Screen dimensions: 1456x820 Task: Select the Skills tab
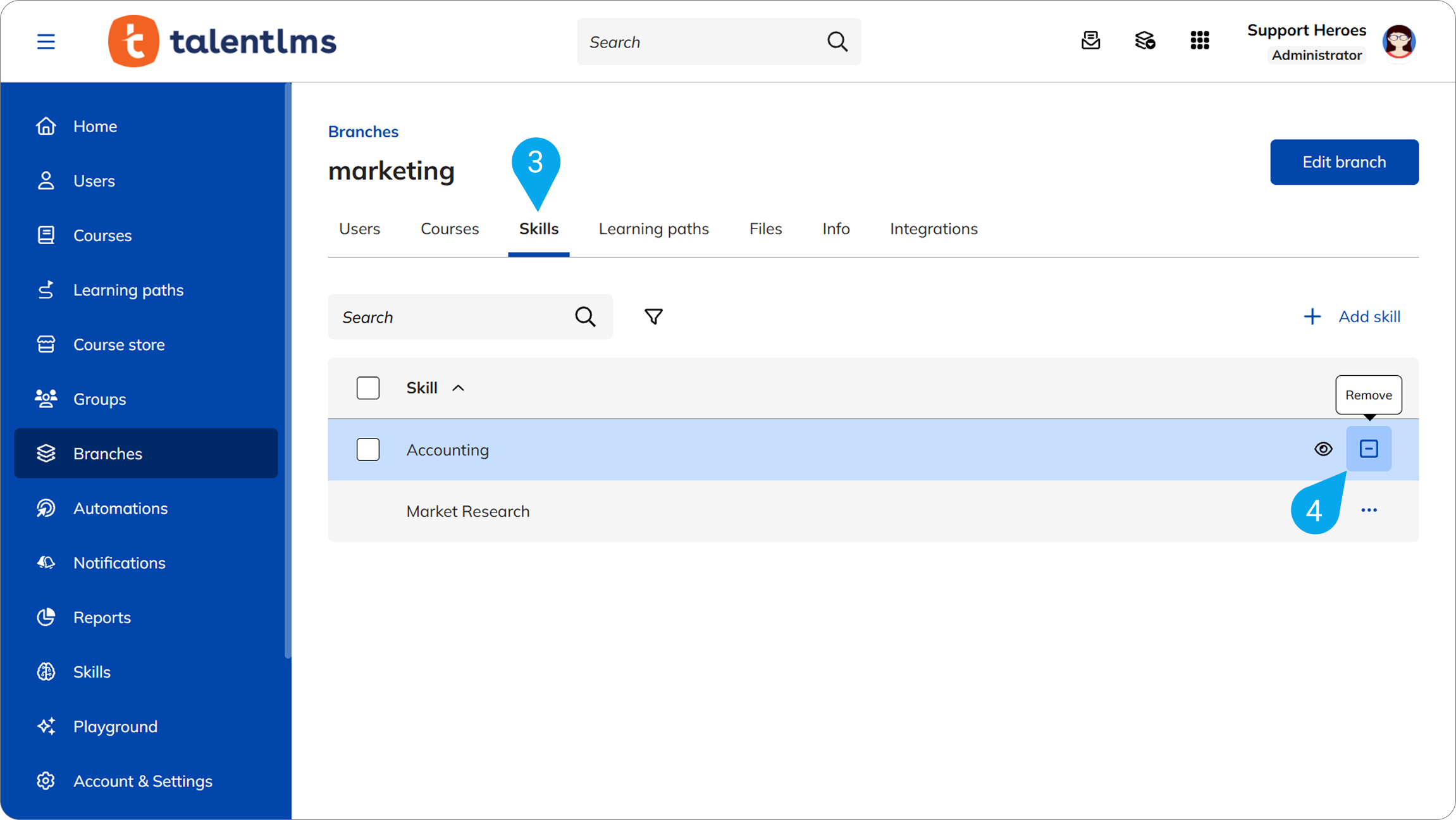(539, 229)
